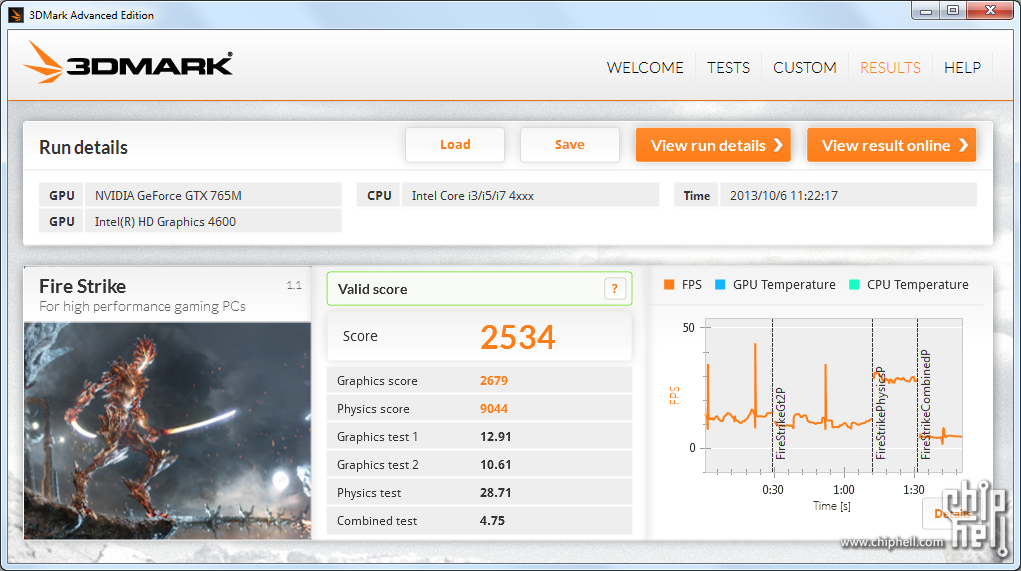The height and width of the screenshot is (571, 1021).
Task: Click the 3DMark logo in the header
Action: 128,63
